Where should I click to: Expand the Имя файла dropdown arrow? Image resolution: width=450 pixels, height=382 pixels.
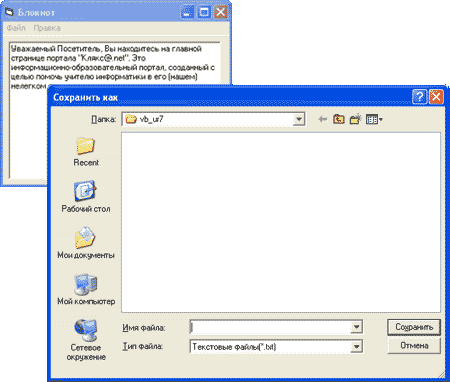click(356, 327)
